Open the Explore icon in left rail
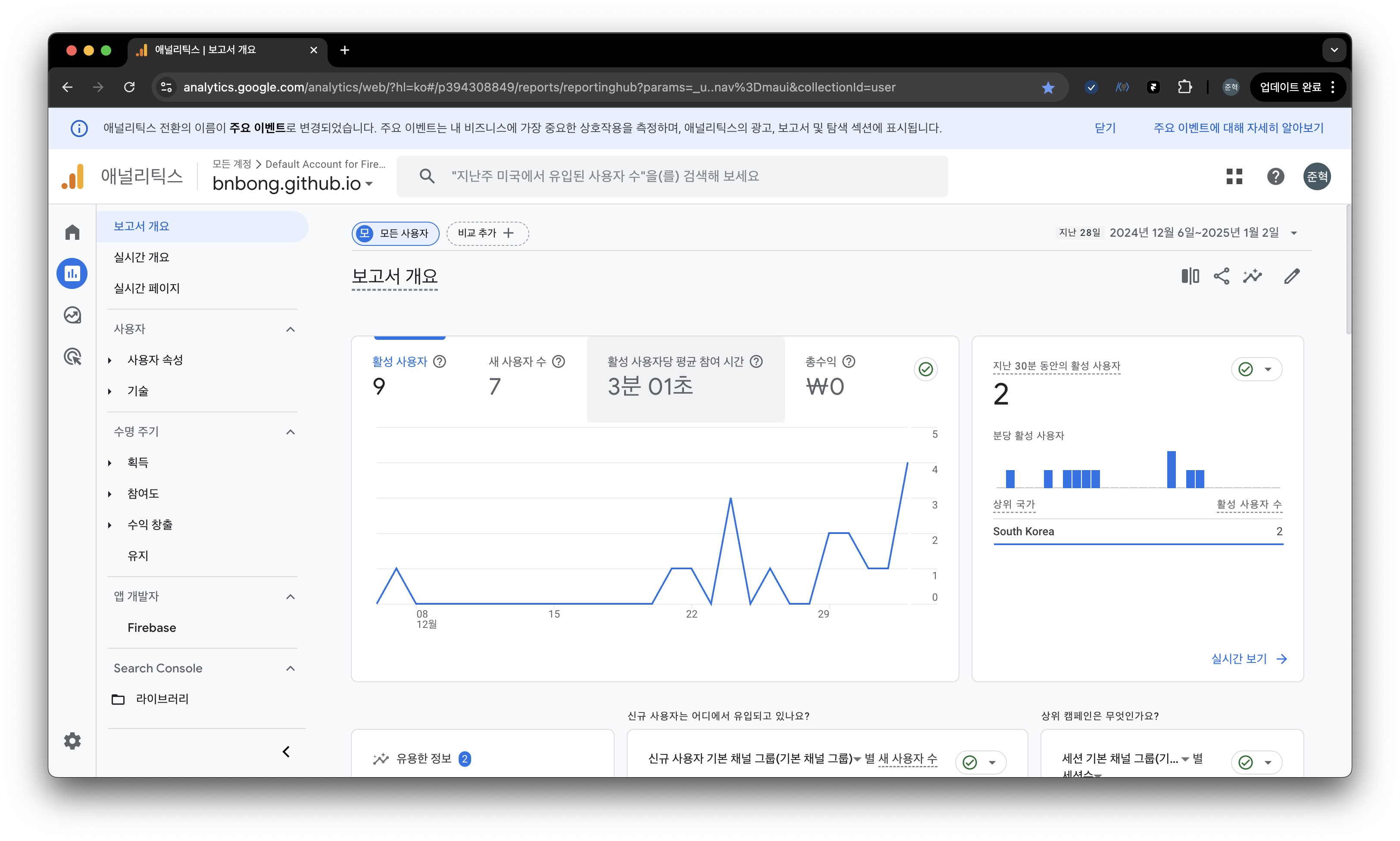The width and height of the screenshot is (1400, 841). click(x=72, y=315)
